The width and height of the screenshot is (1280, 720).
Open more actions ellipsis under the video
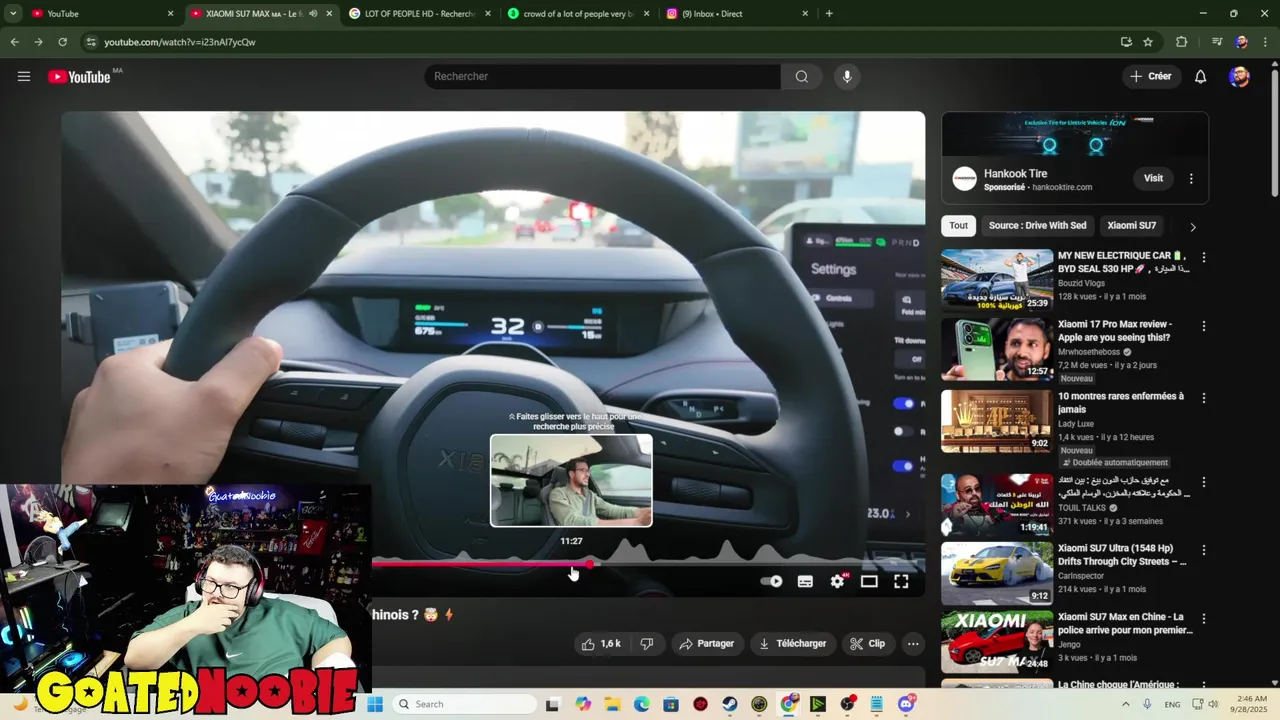913,644
